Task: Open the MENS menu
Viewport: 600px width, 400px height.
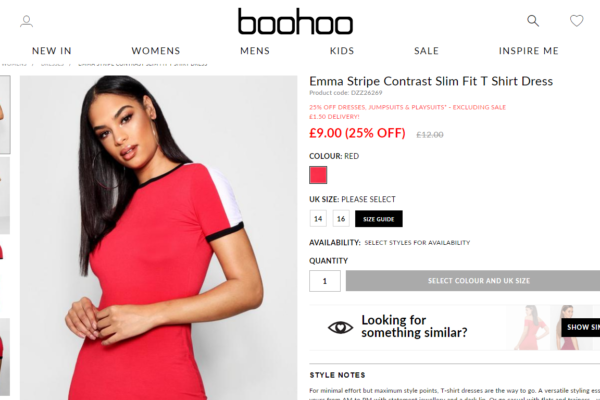Action: (255, 51)
